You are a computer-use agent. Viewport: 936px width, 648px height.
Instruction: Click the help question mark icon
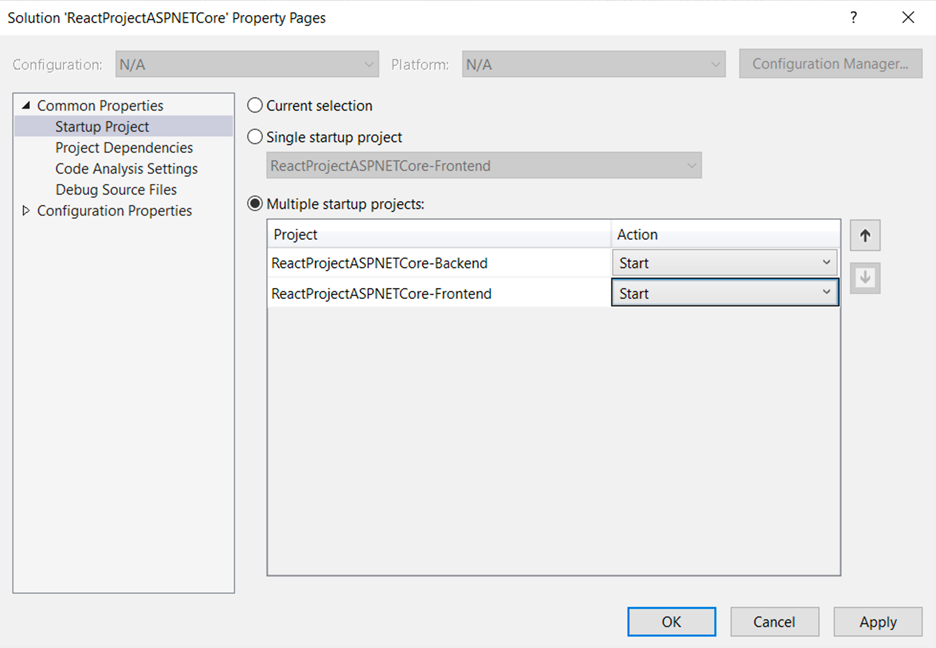[x=853, y=18]
